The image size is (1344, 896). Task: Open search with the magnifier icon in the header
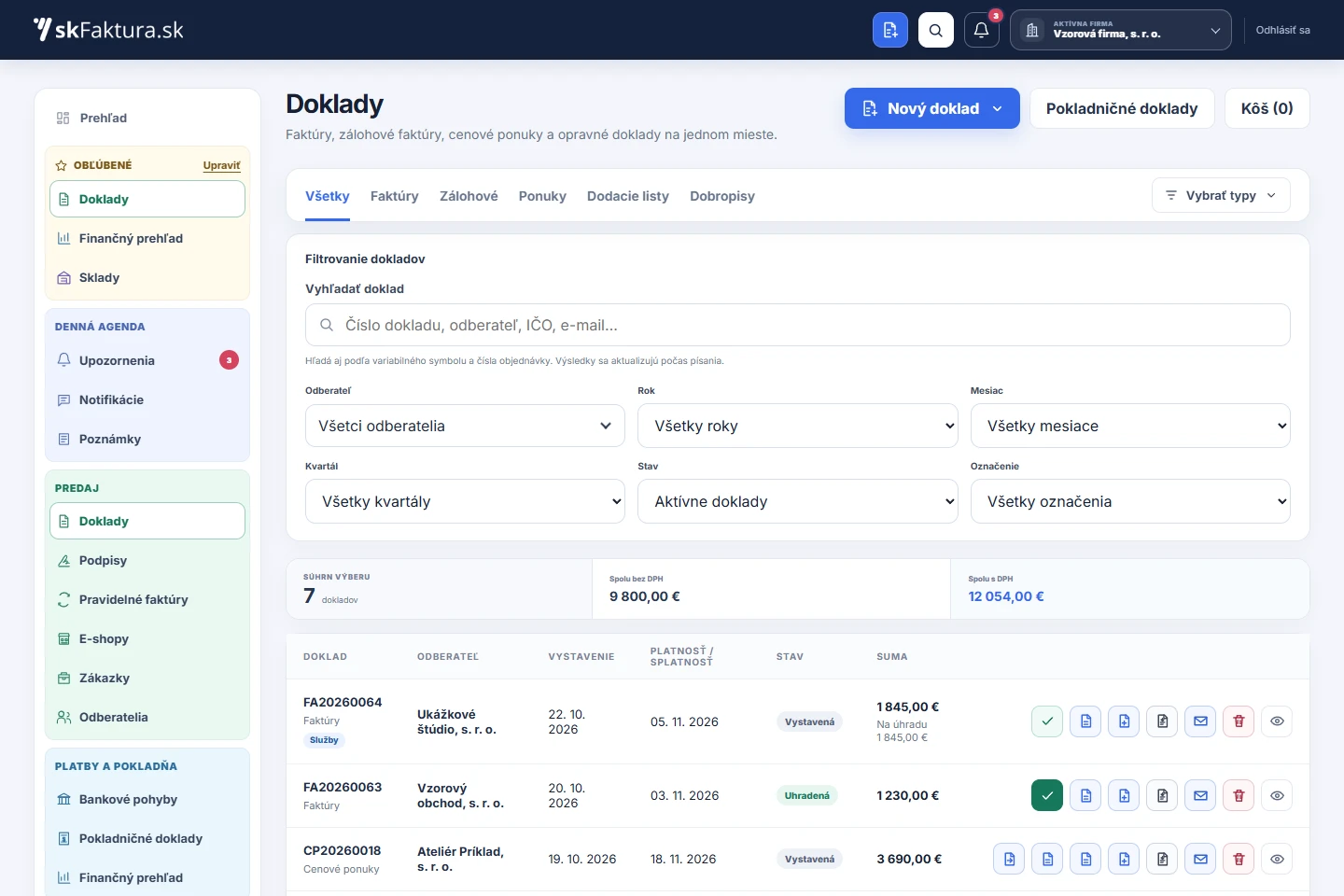936,30
